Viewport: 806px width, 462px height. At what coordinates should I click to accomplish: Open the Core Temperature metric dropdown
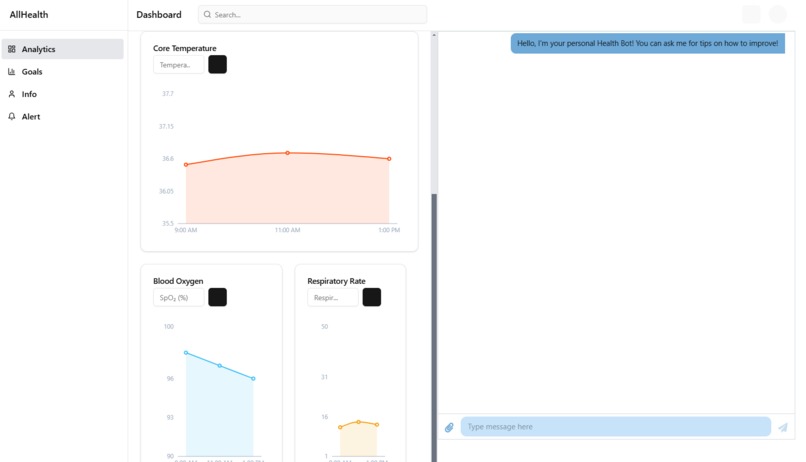[178, 65]
